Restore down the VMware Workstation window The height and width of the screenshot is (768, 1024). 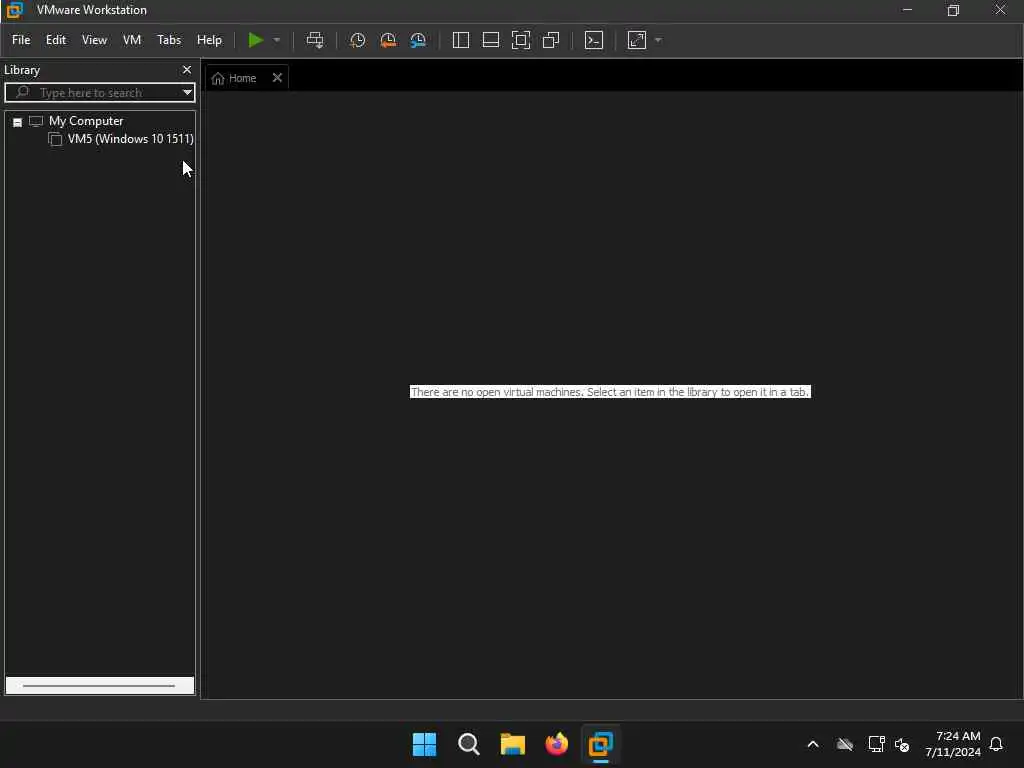953,10
